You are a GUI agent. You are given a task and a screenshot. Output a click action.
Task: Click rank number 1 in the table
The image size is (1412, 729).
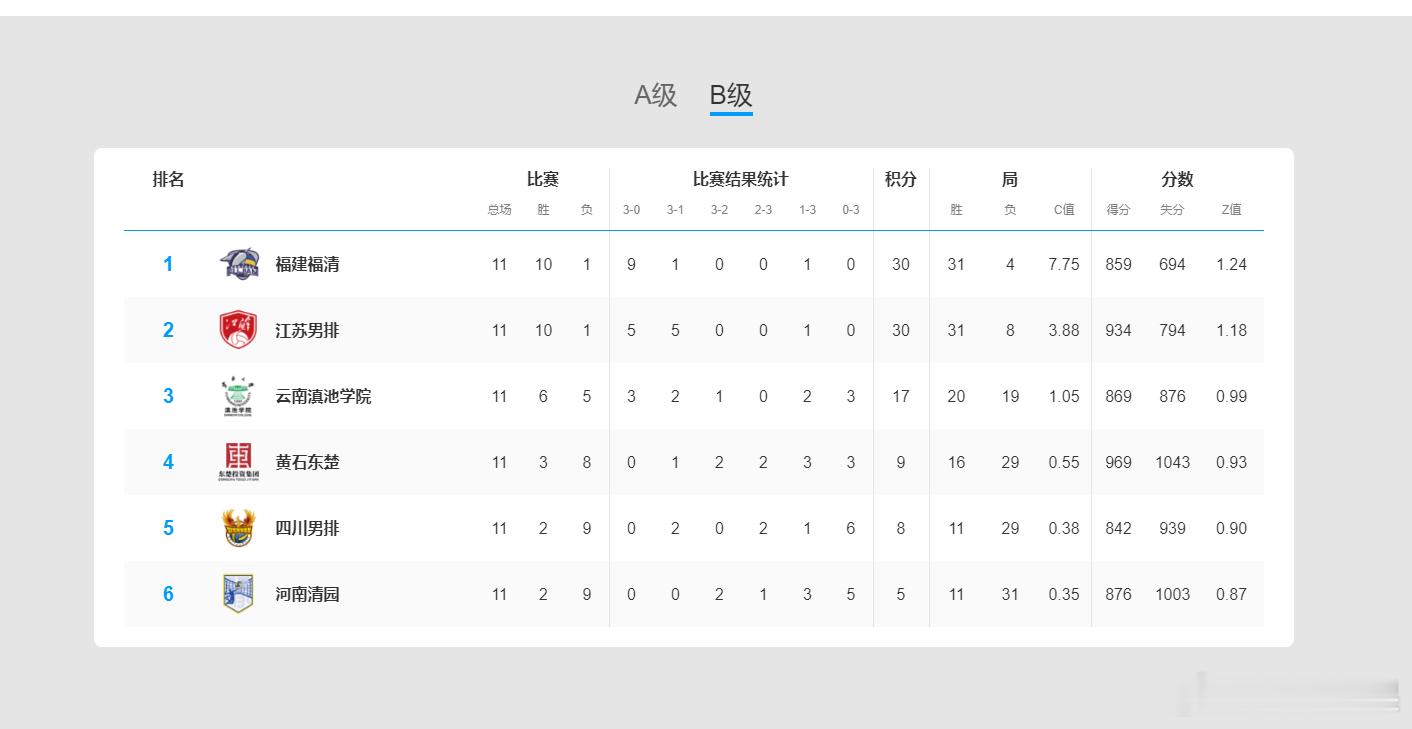click(168, 264)
